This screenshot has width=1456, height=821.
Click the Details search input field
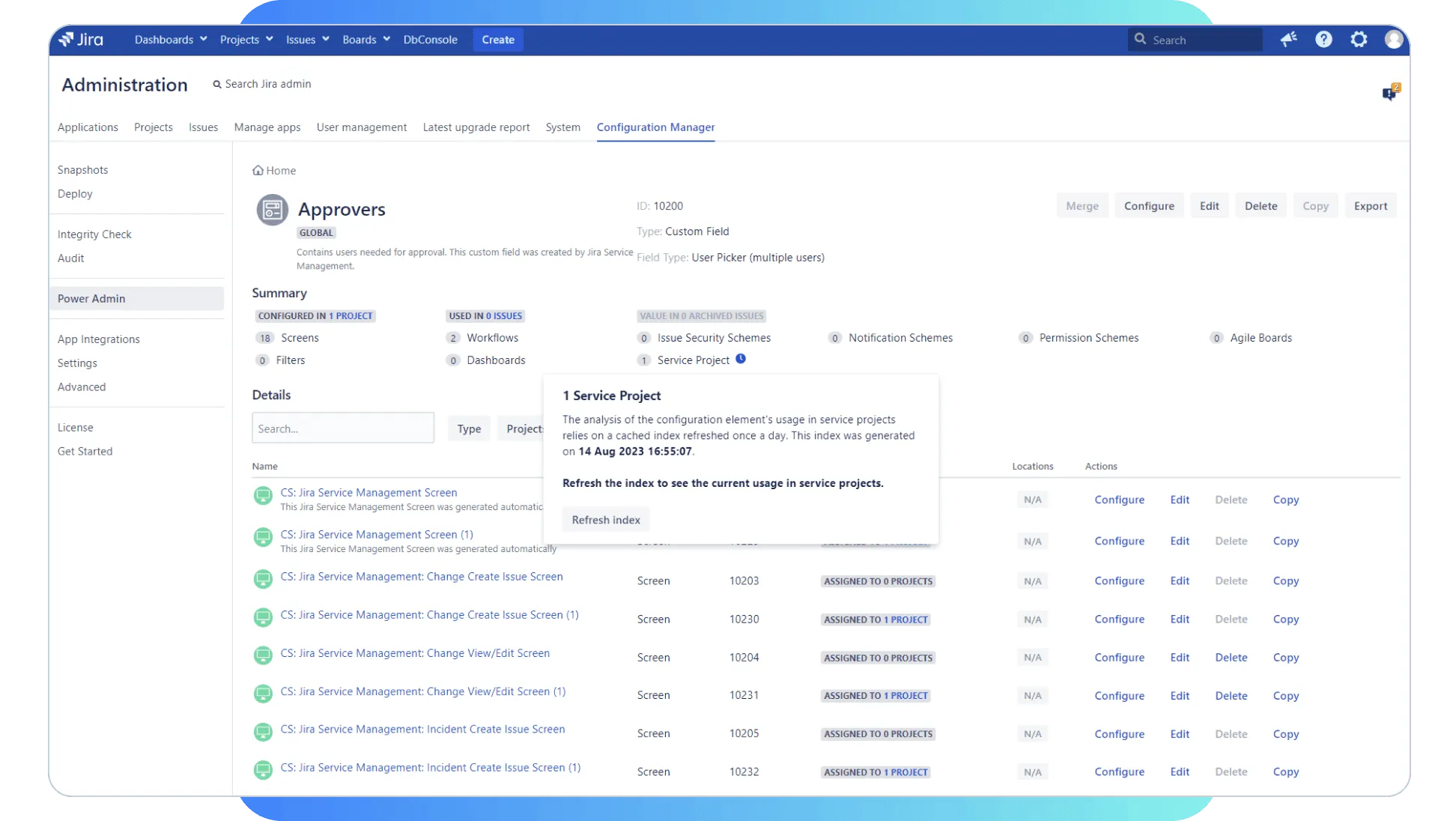pyautogui.click(x=343, y=428)
